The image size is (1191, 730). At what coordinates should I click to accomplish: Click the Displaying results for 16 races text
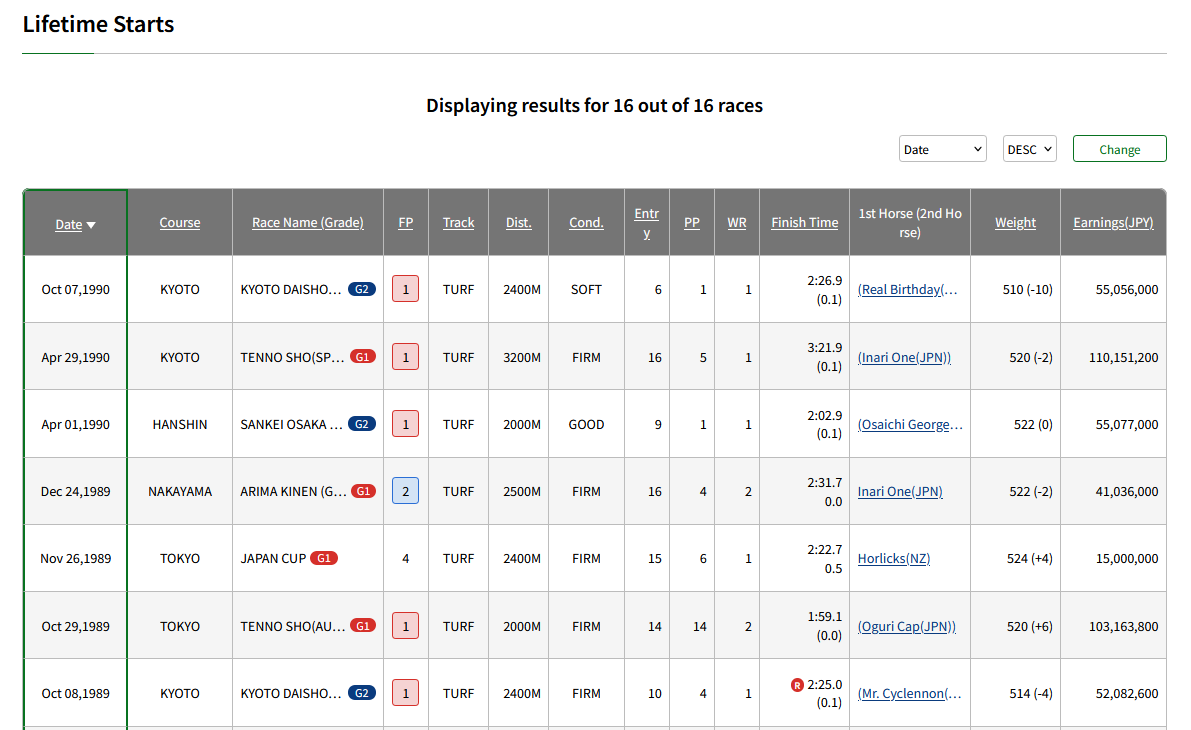coord(594,106)
